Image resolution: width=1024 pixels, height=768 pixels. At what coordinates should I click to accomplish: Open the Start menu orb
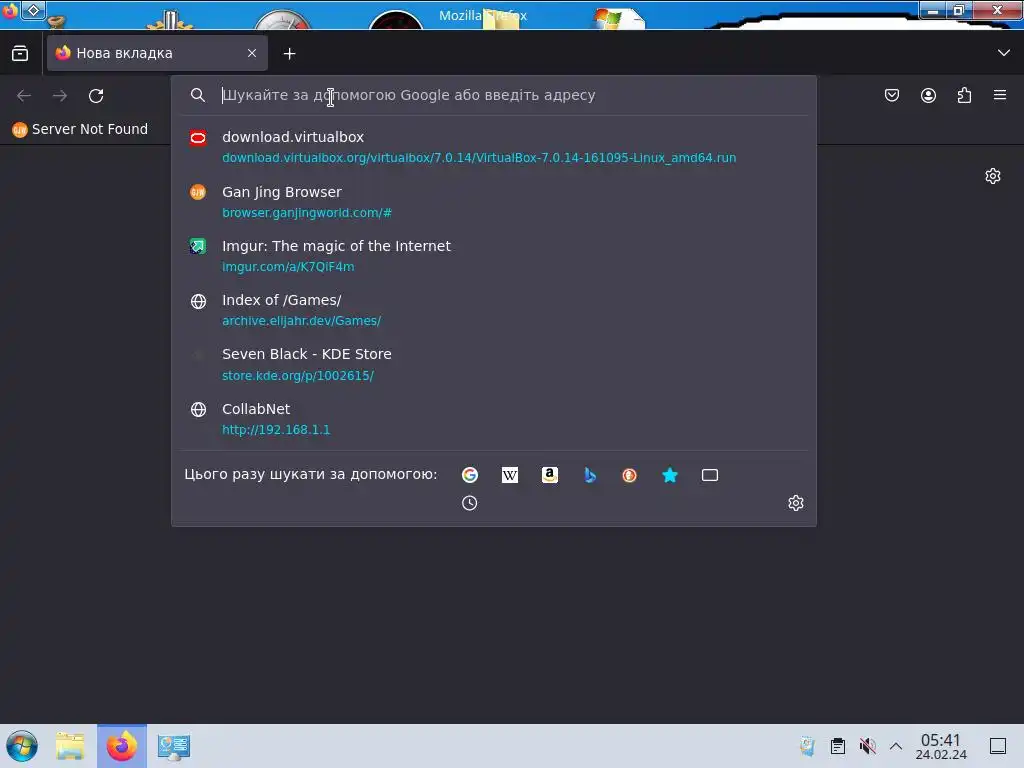tap(22, 746)
